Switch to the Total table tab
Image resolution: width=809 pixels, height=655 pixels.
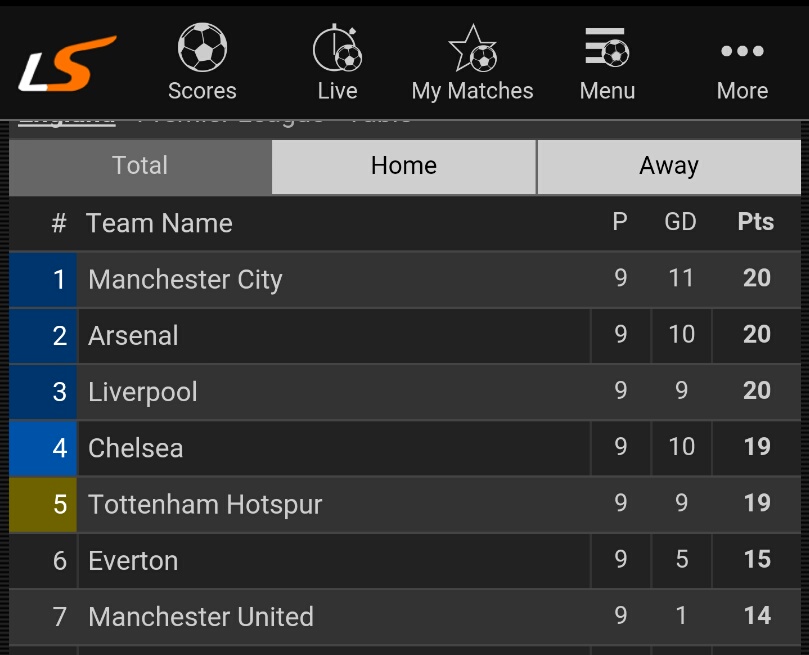pos(140,166)
